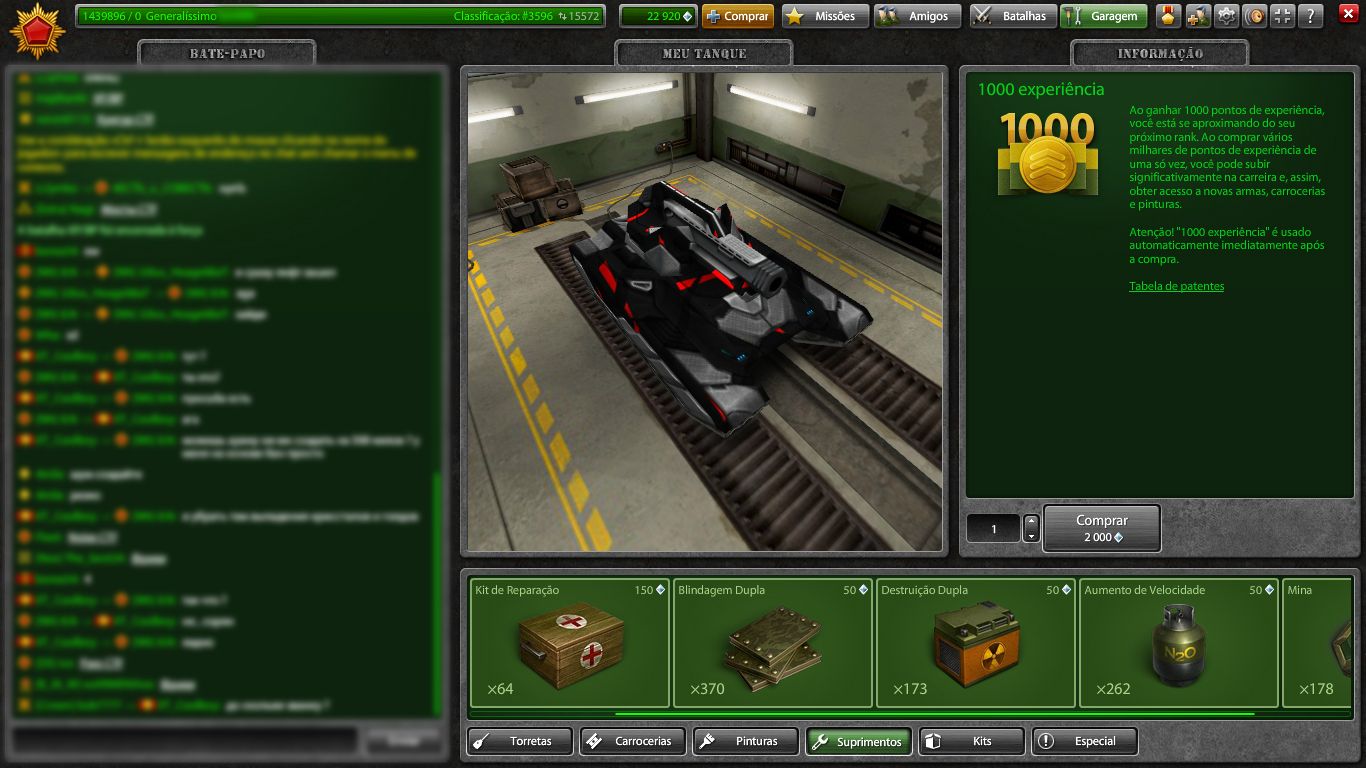Switch to the Carrocerias category
Image resolution: width=1366 pixels, height=768 pixels.
634,742
